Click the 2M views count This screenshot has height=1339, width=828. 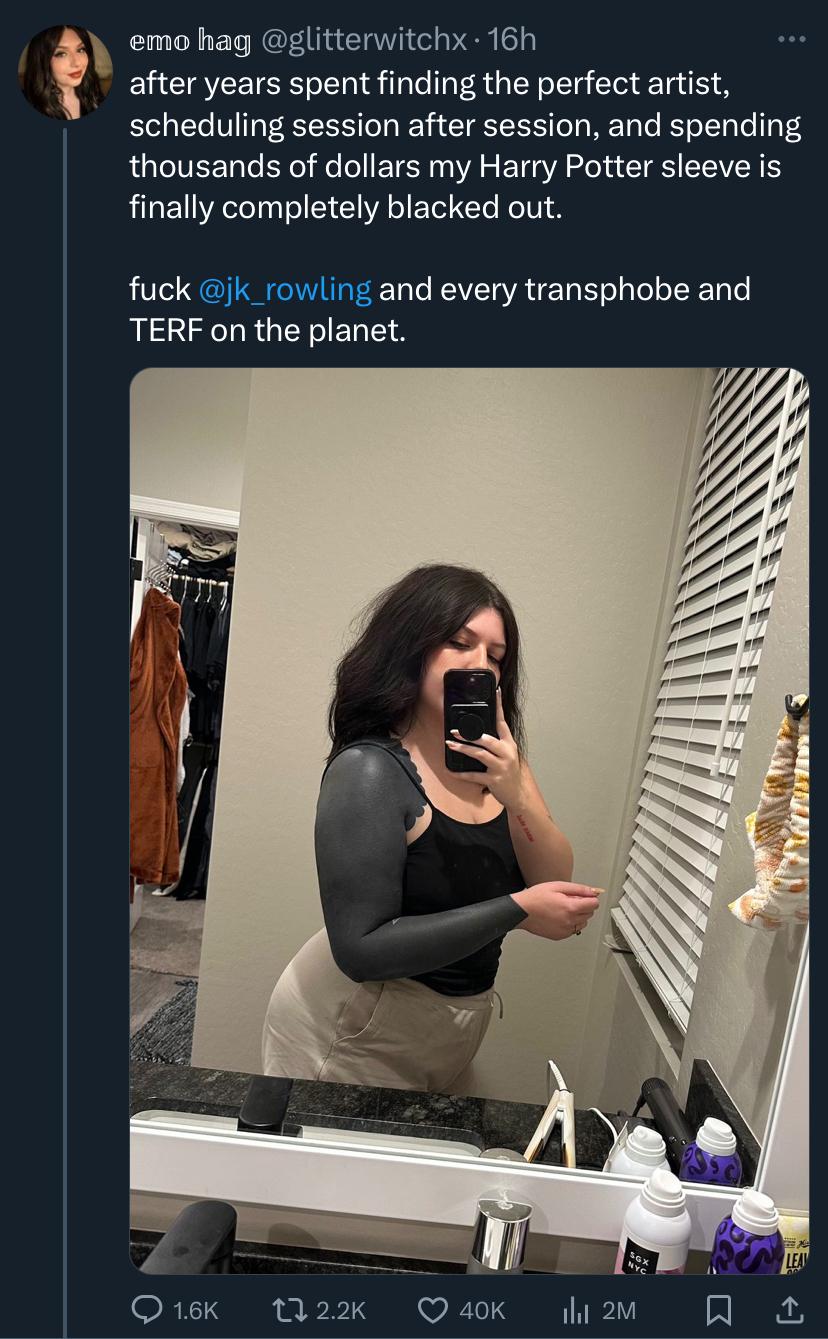[619, 1310]
